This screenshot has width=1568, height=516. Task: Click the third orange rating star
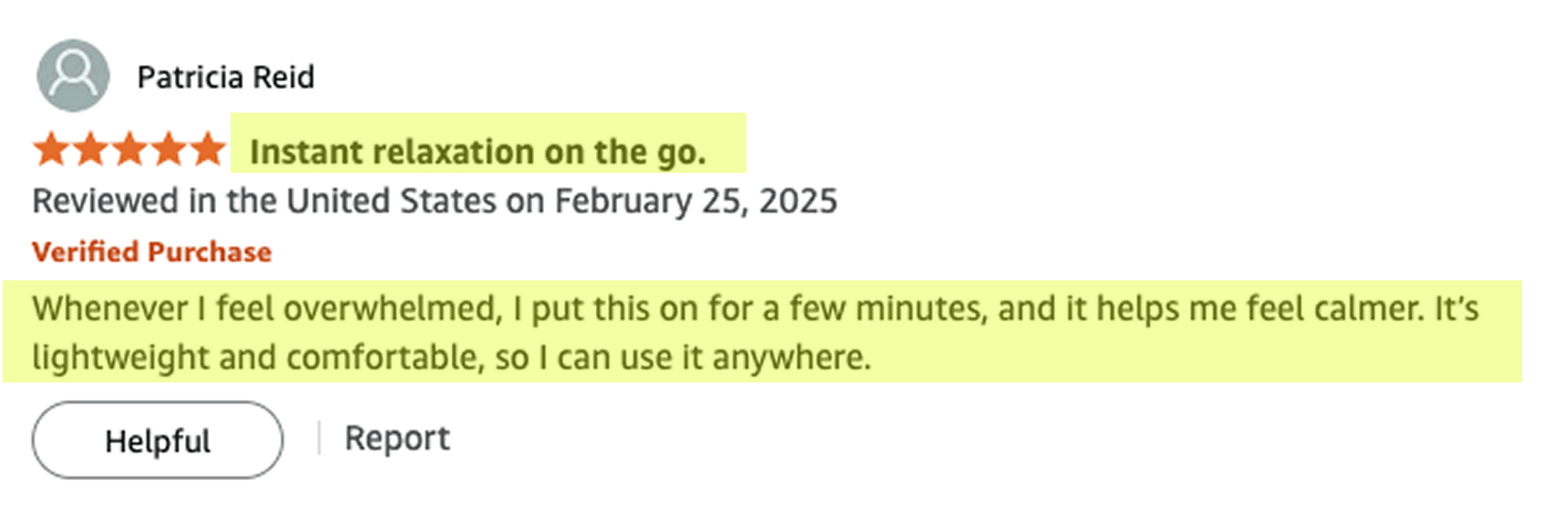[x=130, y=149]
